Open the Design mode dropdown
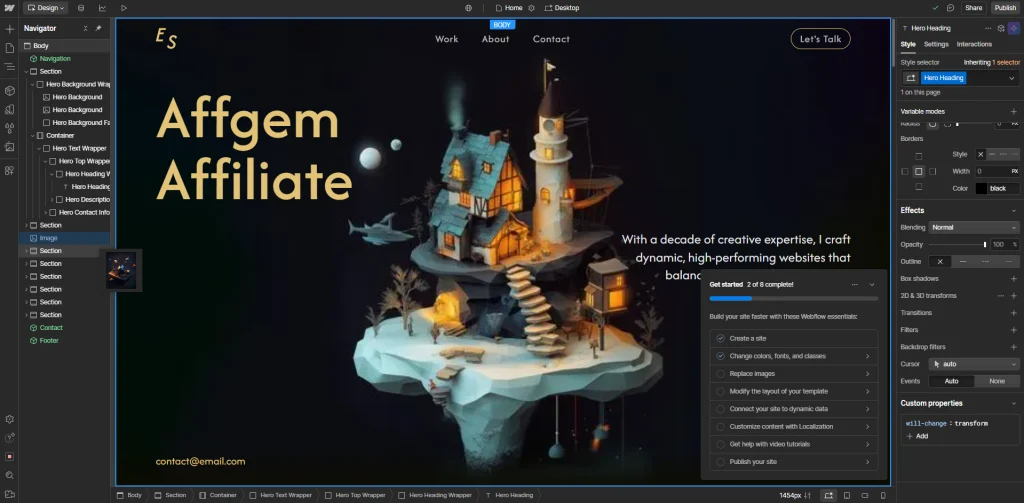The height and width of the screenshot is (503, 1024). click(45, 8)
